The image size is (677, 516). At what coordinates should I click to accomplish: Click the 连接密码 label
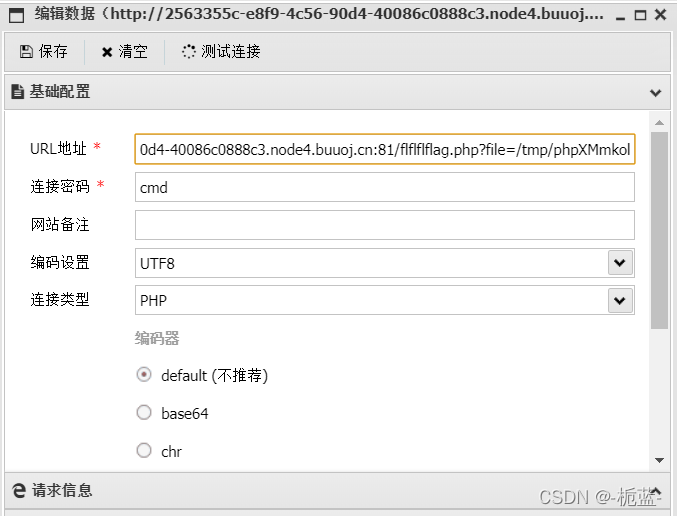pos(60,187)
